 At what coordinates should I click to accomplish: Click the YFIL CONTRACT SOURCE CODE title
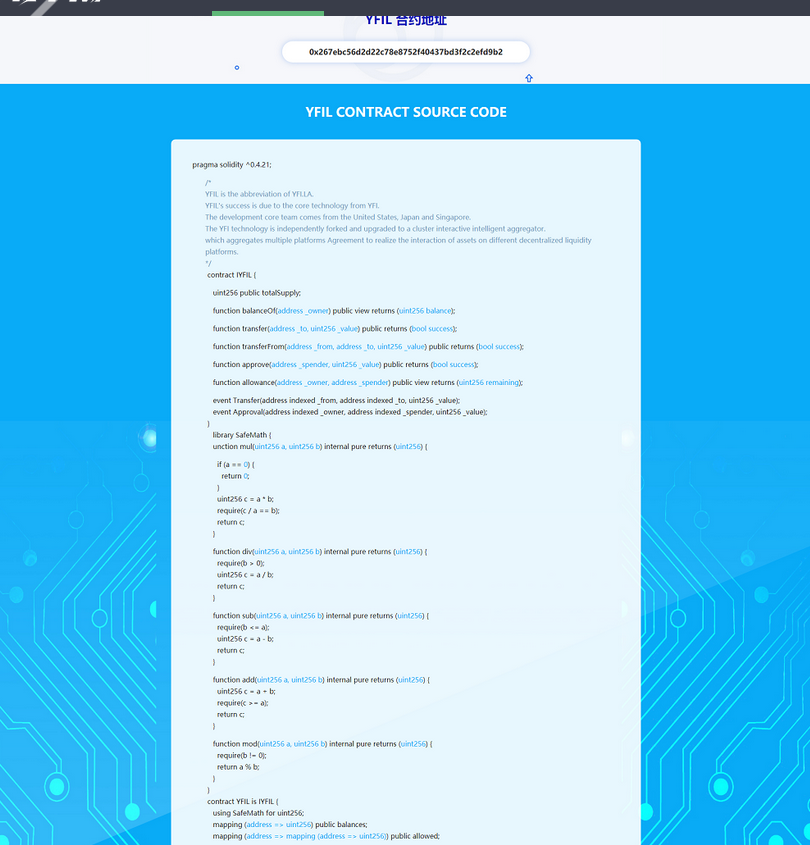point(405,112)
